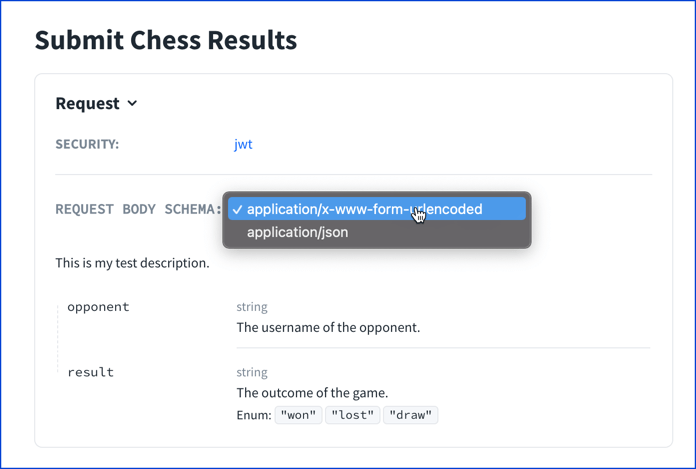Select the "draw" enum value
The height and width of the screenshot is (469, 696).
(x=411, y=415)
